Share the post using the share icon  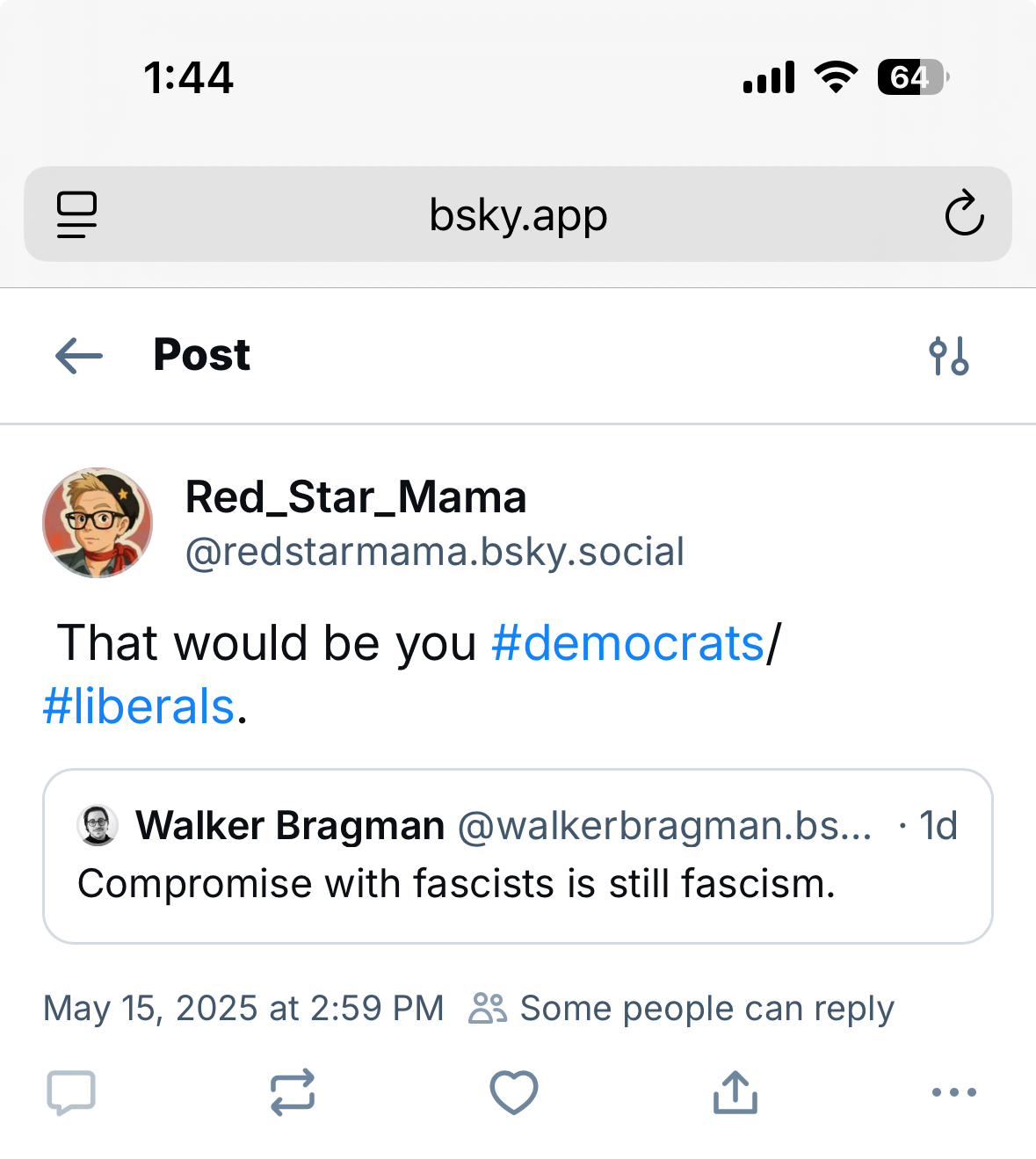coord(735,1093)
